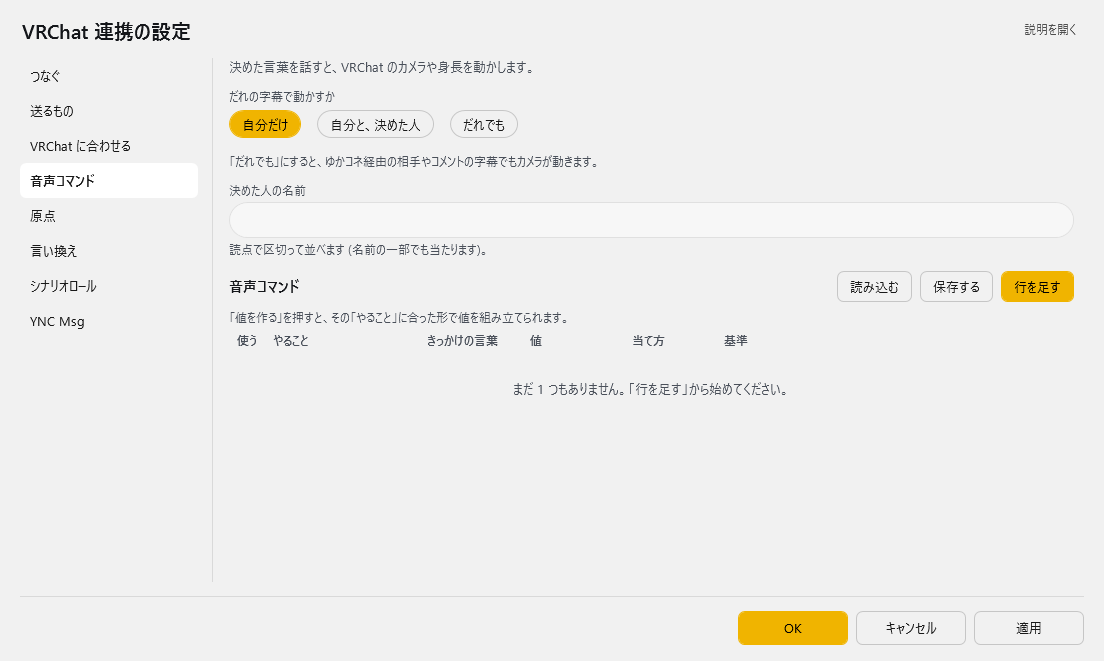Switch to the シナリオロール page

[x=108, y=287]
